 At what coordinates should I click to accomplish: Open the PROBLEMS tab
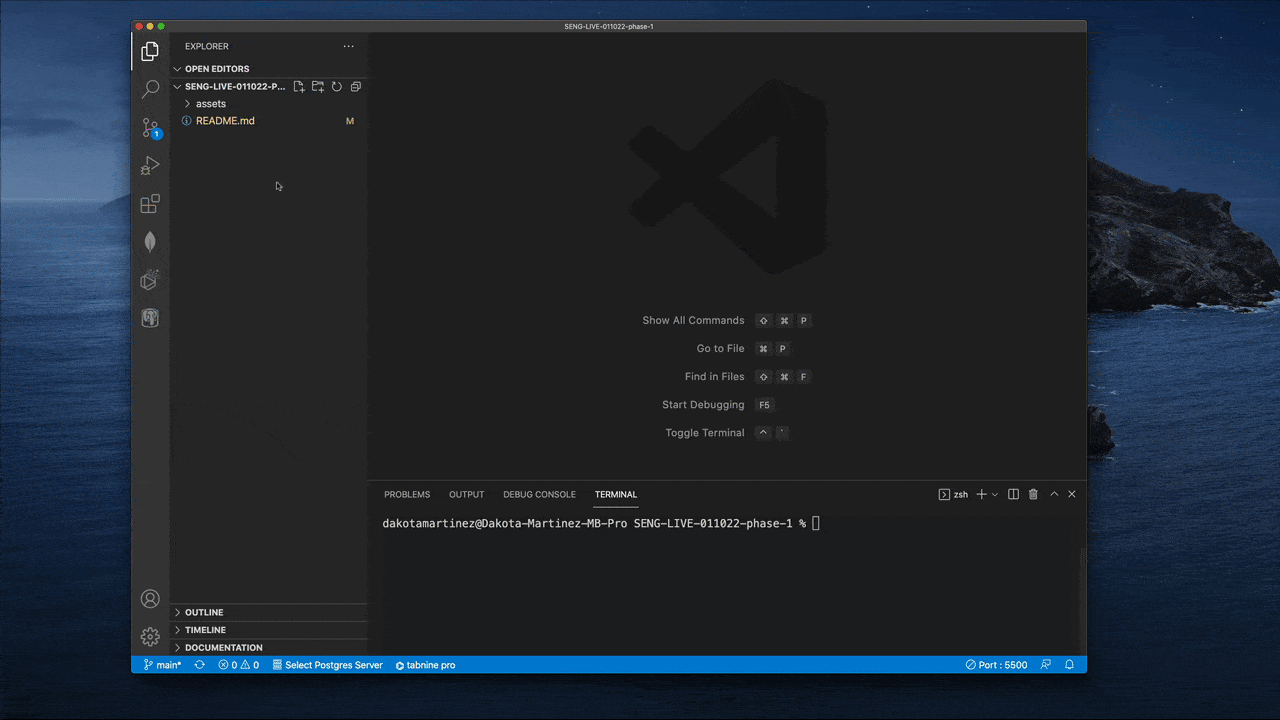(407, 494)
